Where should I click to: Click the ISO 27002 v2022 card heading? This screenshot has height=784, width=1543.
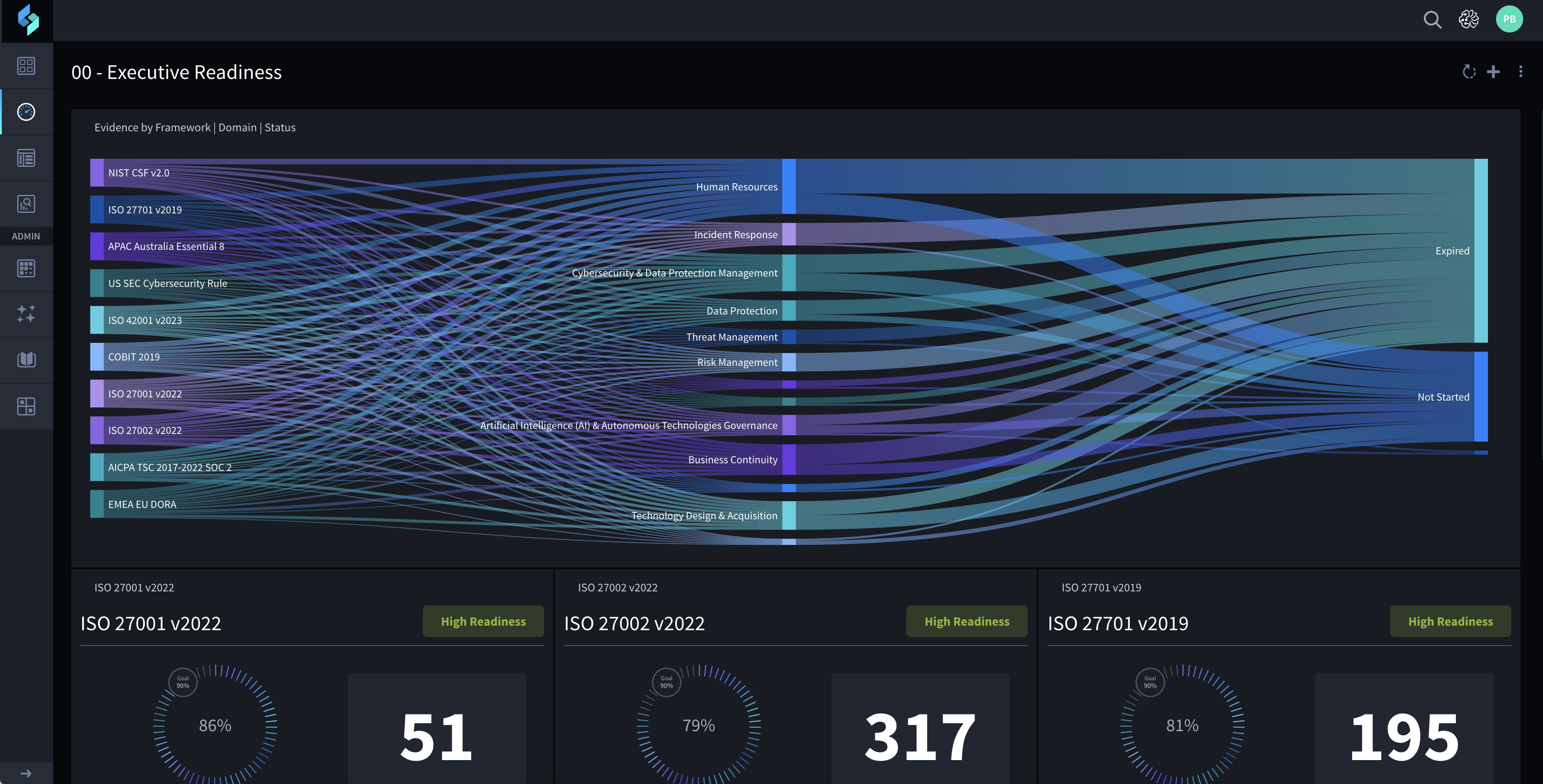coord(634,623)
